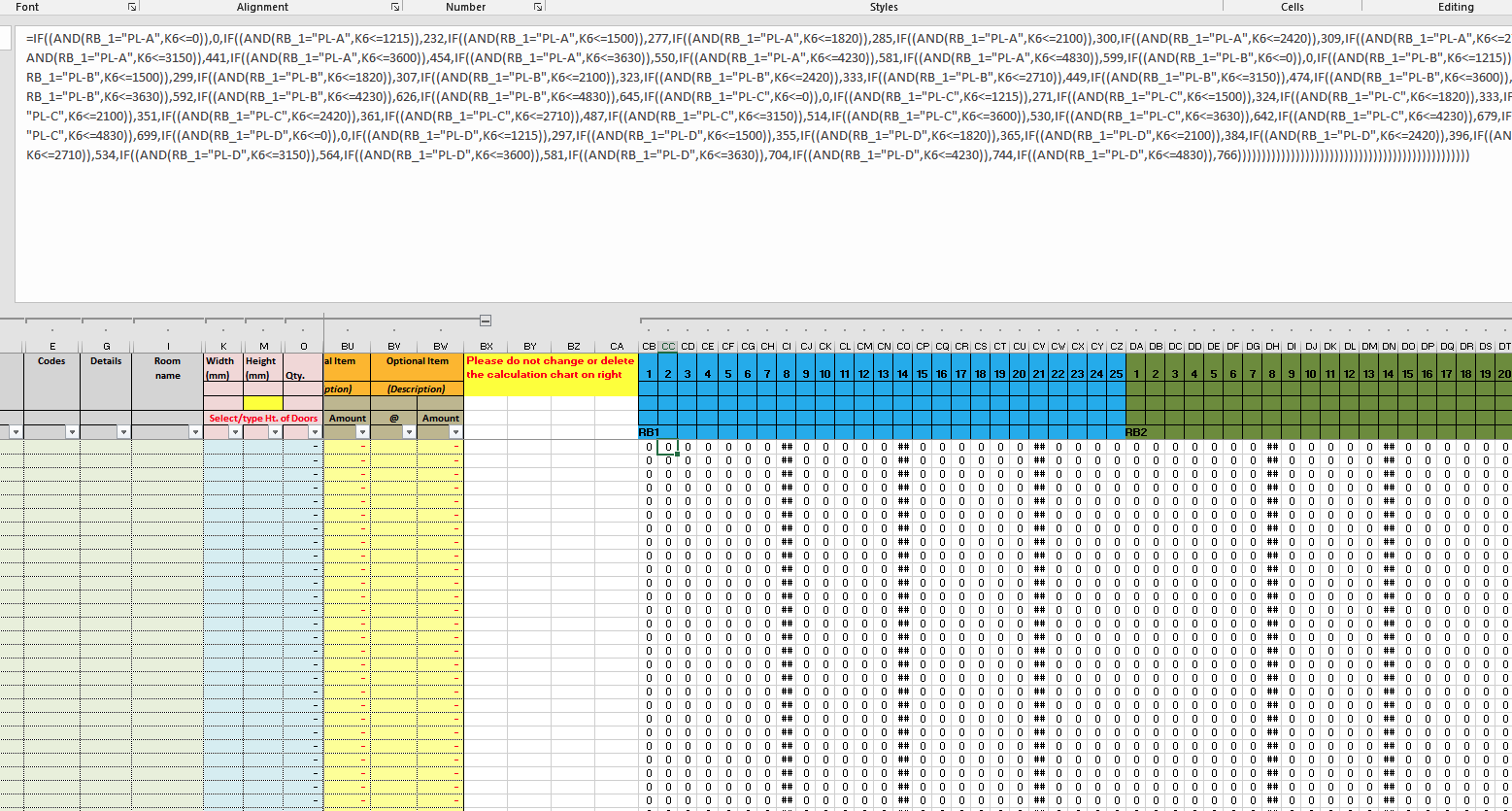
Task: Click the (Description) cell in column BV
Action: (x=417, y=389)
